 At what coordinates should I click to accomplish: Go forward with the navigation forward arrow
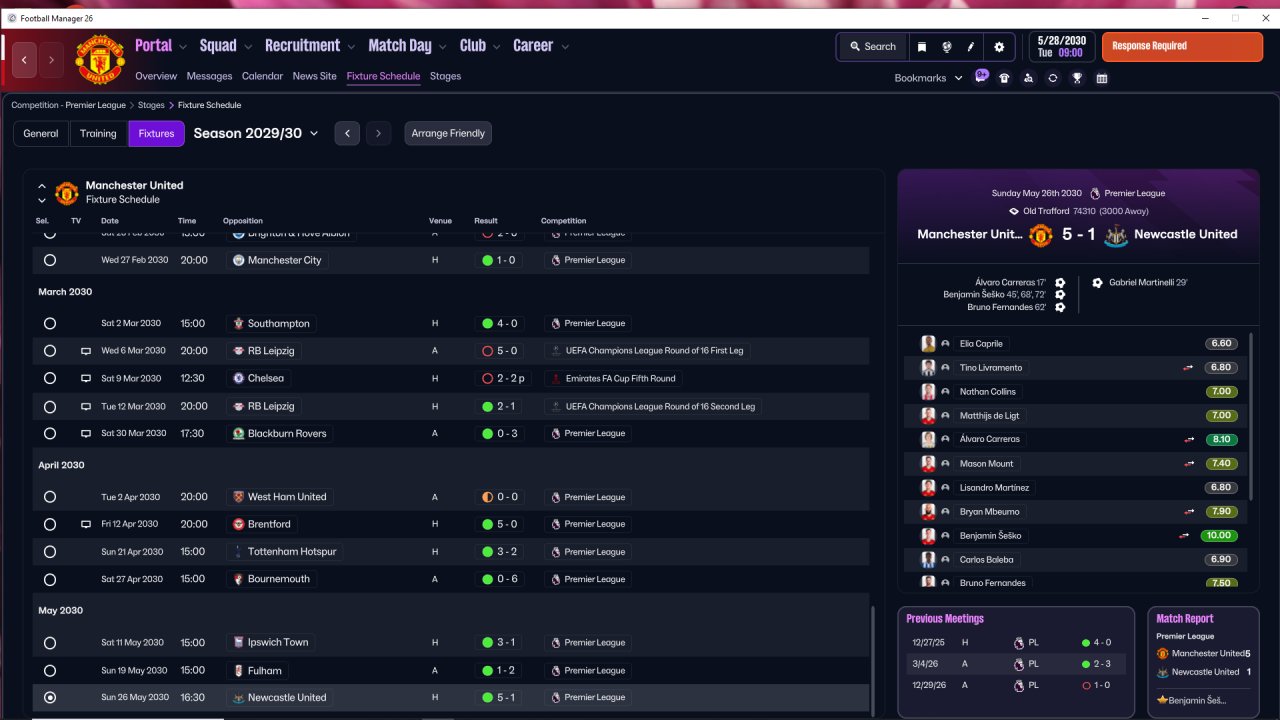click(x=51, y=60)
